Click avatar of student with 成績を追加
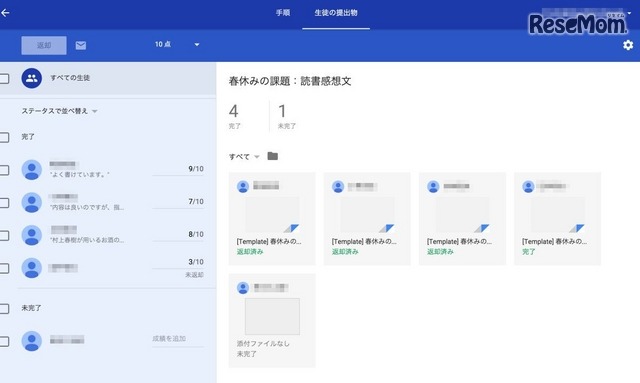The width and height of the screenshot is (640, 383). [32, 341]
